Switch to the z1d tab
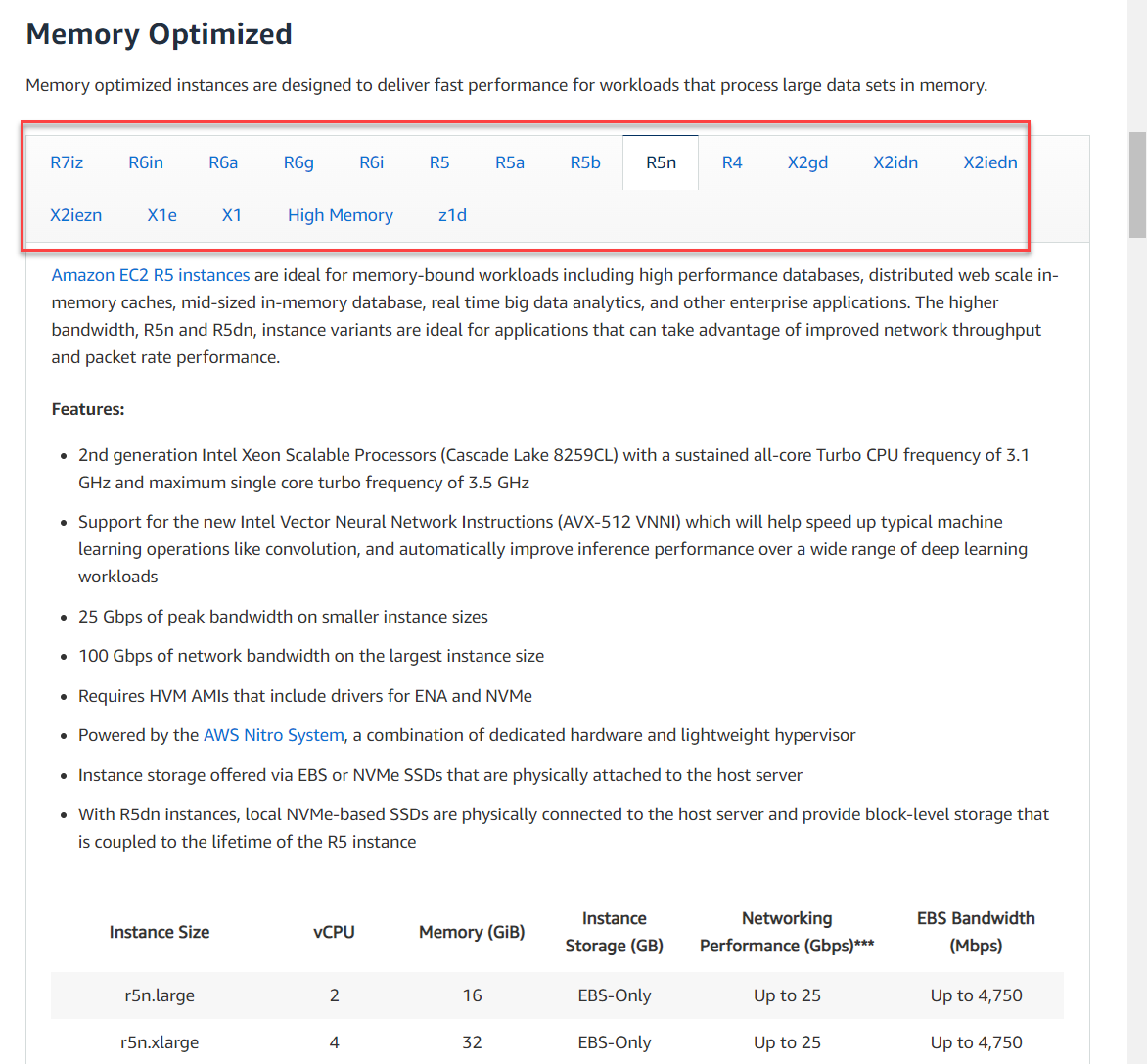Screen dimensions: 1147x1064 coord(452,215)
